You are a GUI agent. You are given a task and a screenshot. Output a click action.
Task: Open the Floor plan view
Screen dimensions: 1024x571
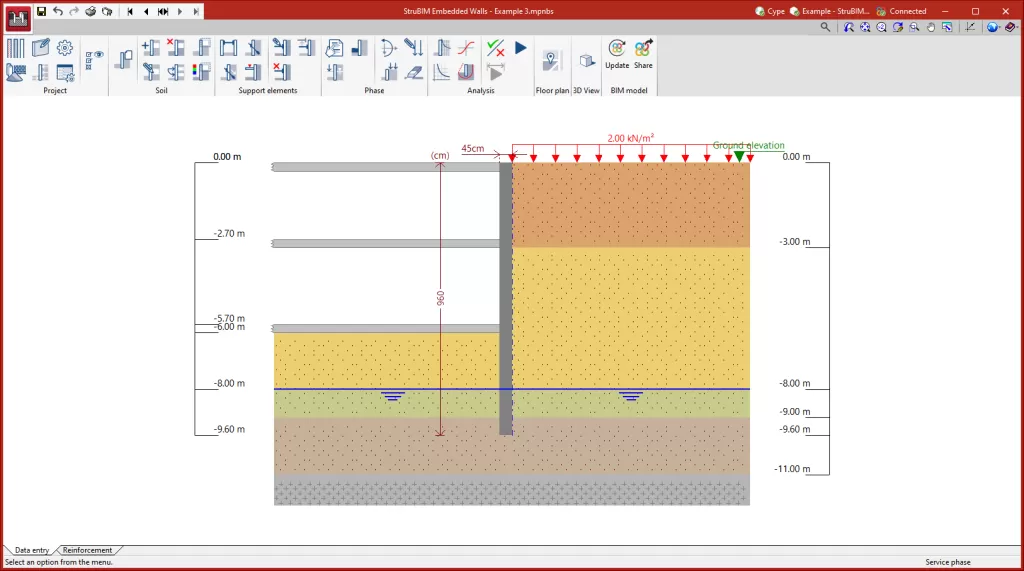pos(552,61)
